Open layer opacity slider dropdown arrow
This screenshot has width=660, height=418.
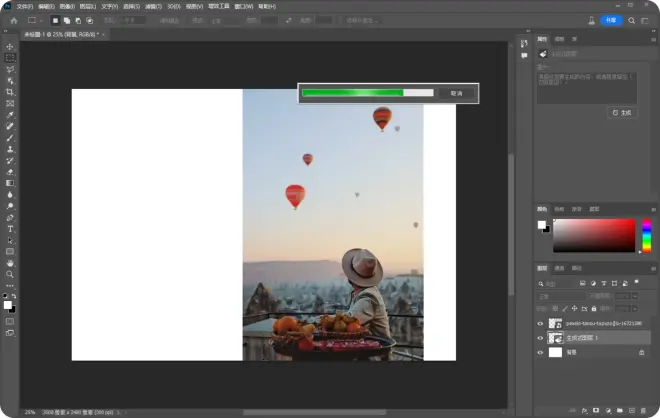[x=635, y=296]
